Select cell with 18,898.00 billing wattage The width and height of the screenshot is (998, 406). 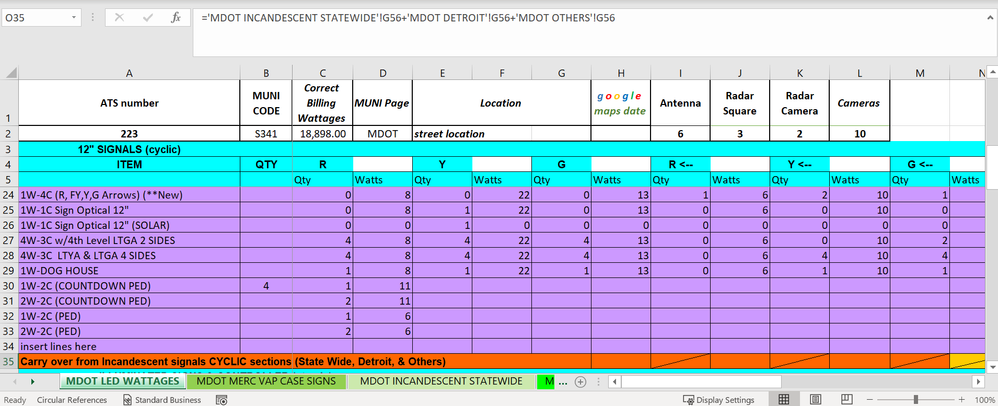pyautogui.click(x=323, y=134)
